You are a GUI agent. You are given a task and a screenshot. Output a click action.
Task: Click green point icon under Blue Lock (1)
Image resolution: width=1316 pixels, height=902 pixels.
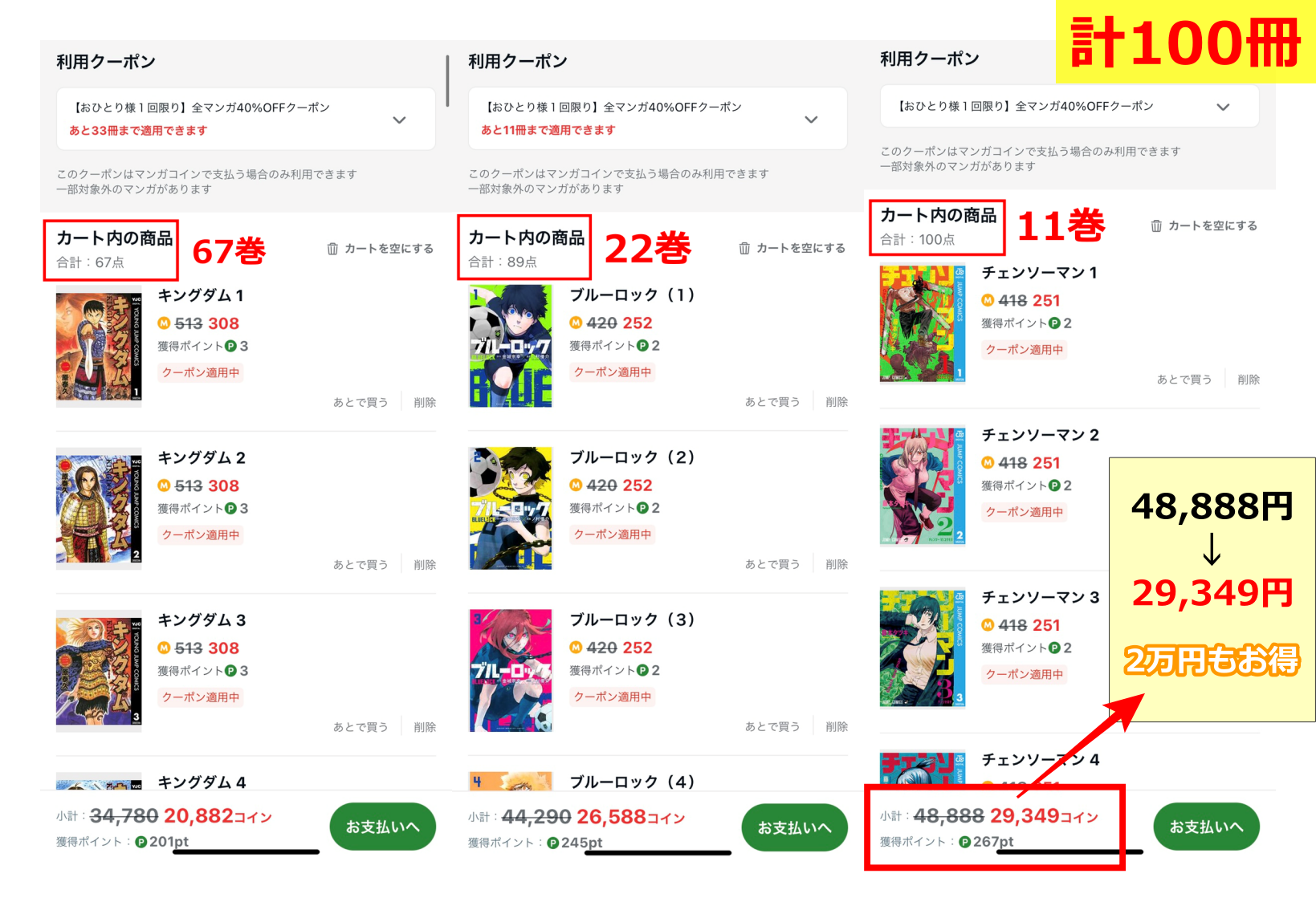tap(642, 346)
